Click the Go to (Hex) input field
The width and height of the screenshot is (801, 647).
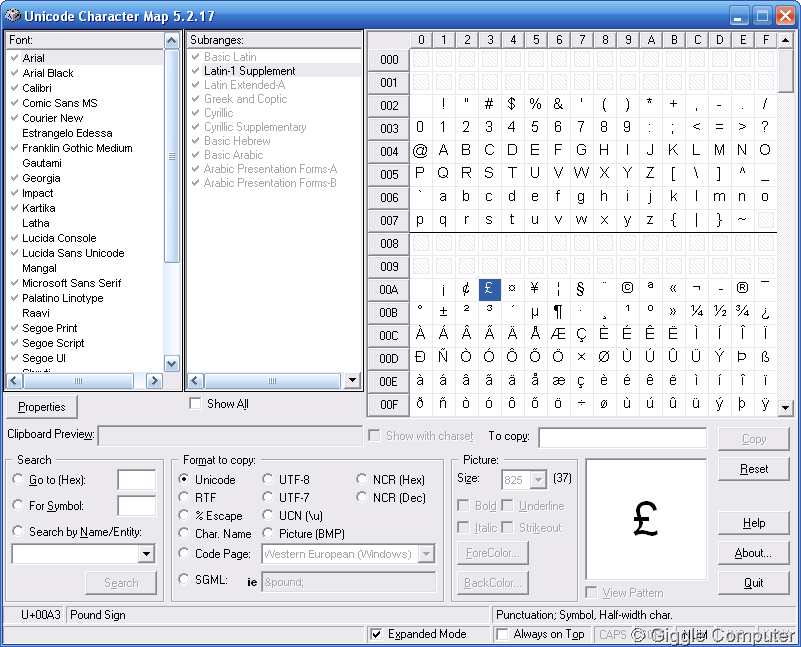click(x=136, y=480)
